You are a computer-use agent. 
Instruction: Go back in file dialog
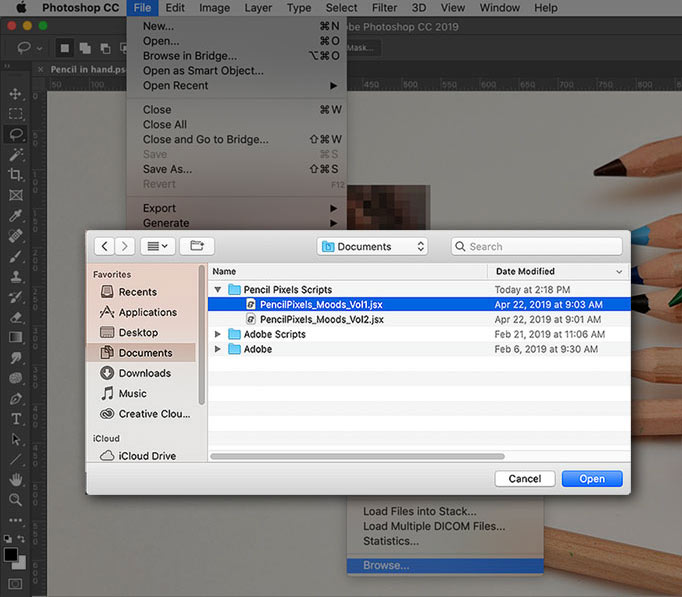(104, 247)
